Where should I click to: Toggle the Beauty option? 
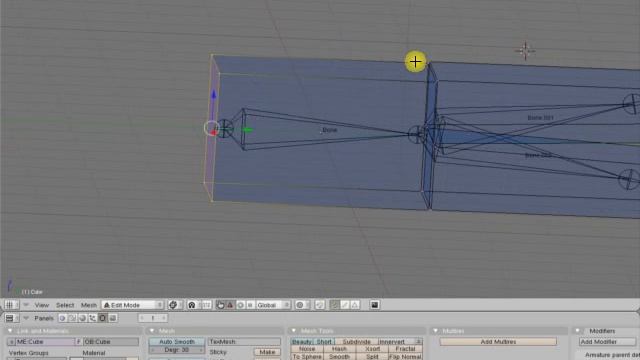click(x=302, y=342)
